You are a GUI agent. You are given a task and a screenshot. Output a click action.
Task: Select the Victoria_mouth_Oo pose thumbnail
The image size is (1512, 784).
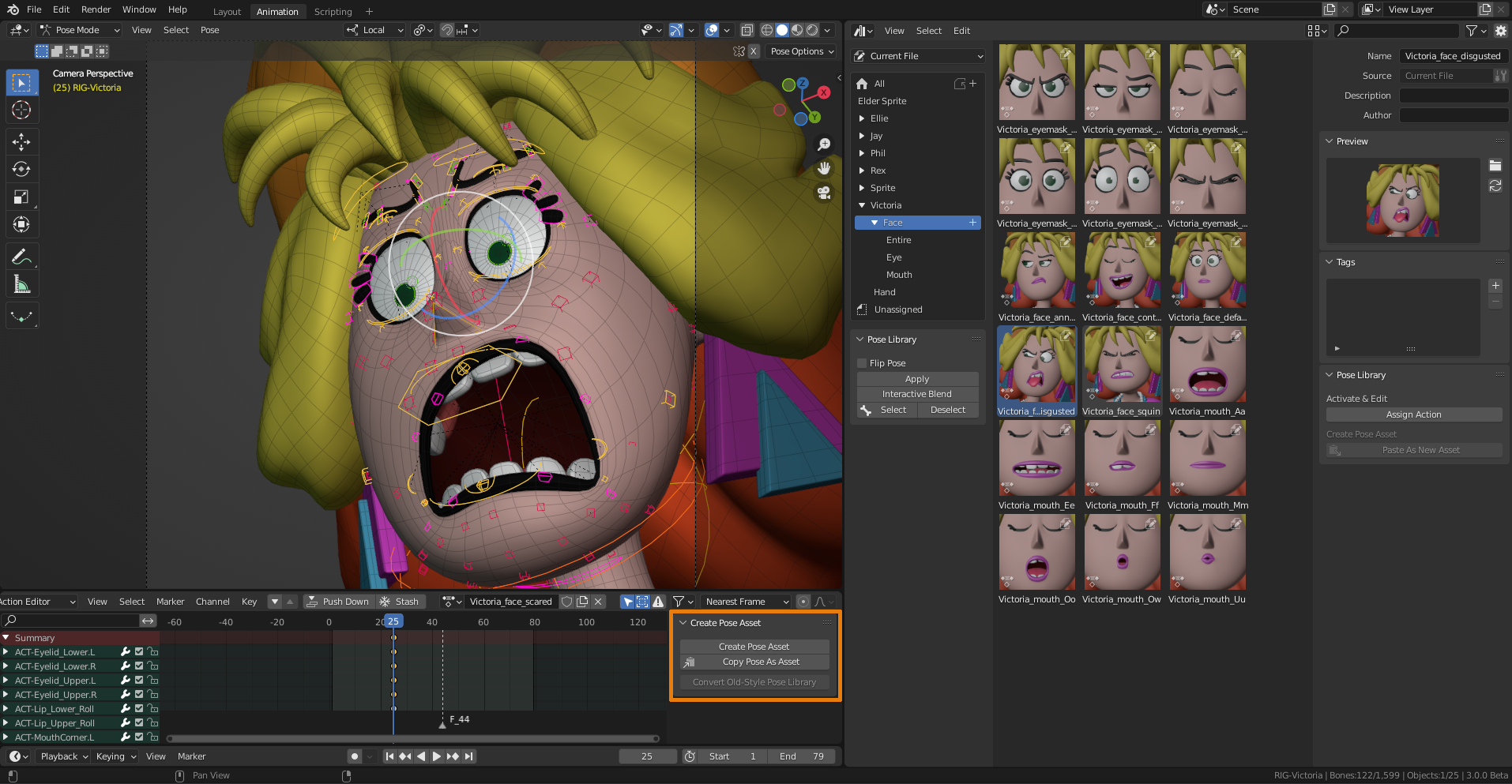pyautogui.click(x=1036, y=551)
